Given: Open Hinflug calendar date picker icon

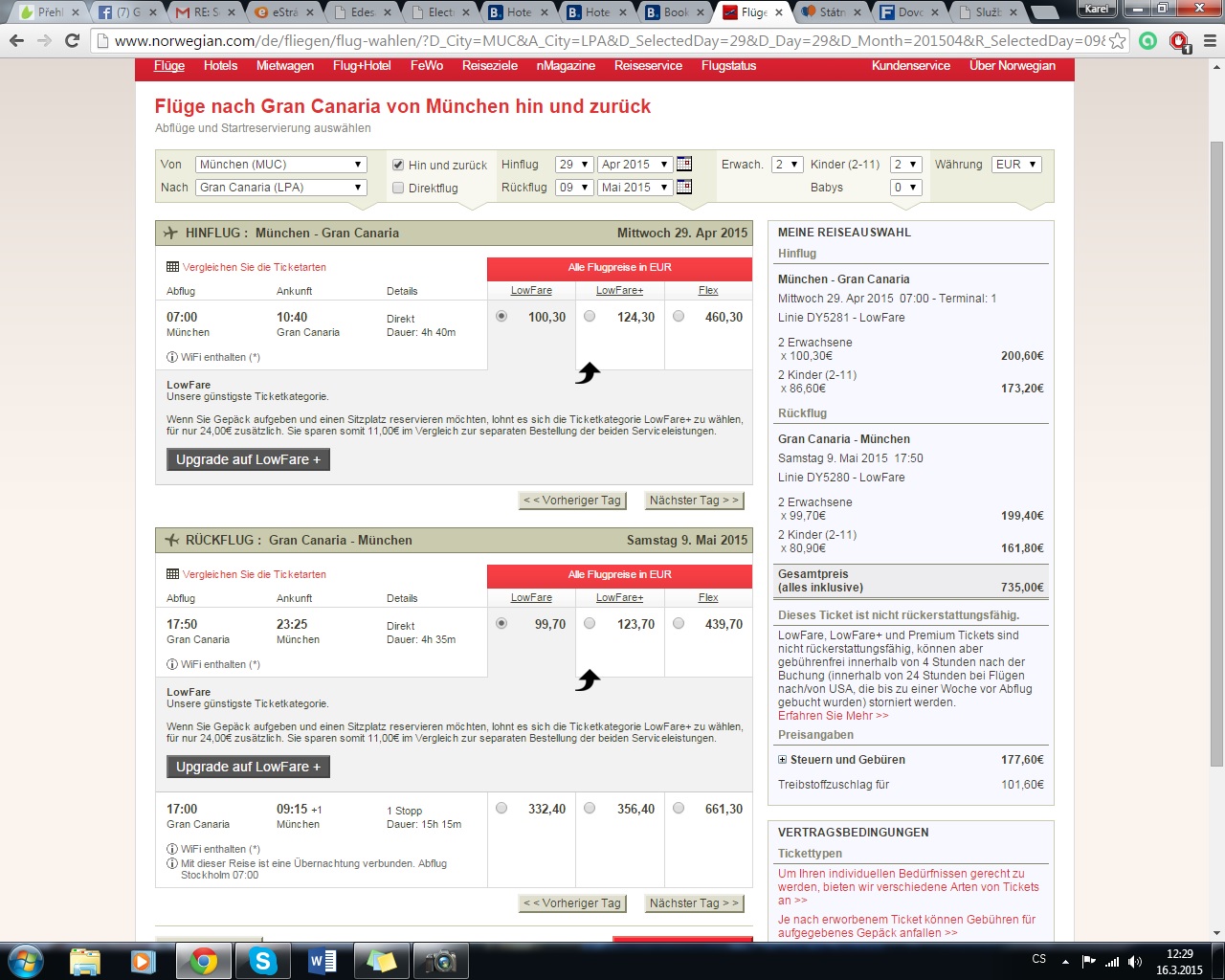Looking at the screenshot, I should click(684, 164).
